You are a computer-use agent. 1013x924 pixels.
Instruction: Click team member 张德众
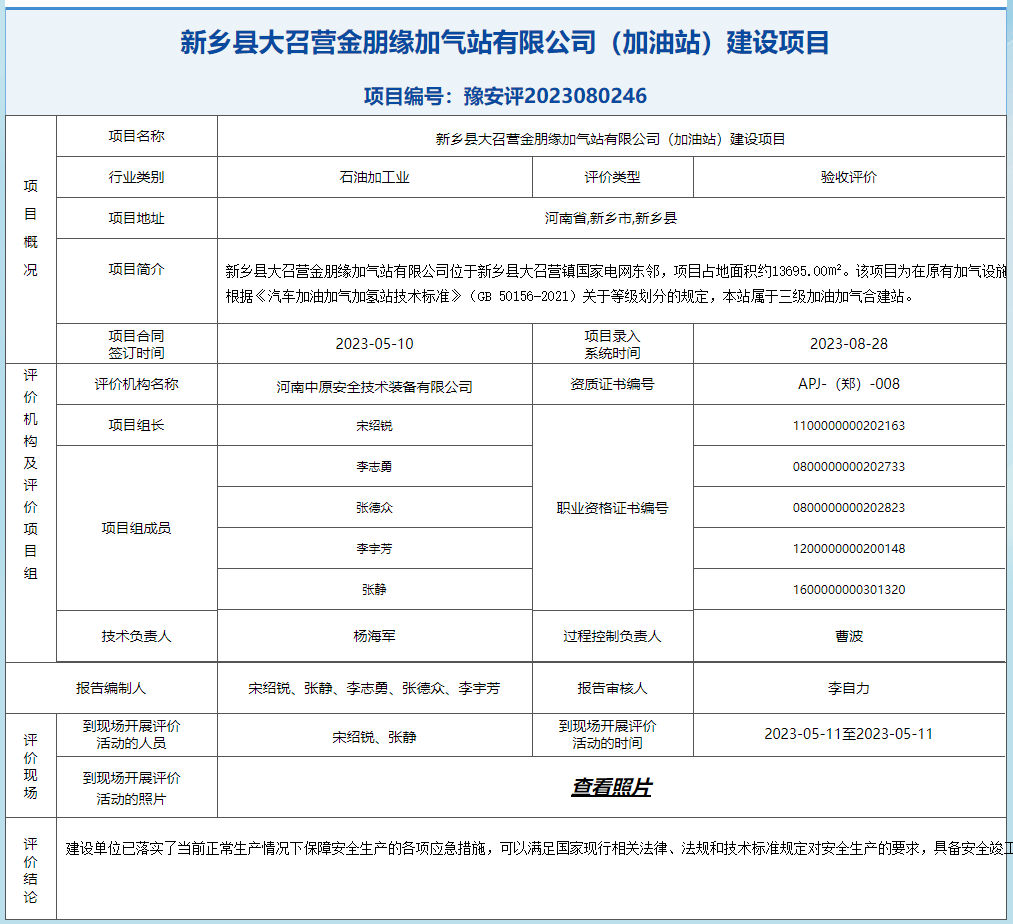click(375, 508)
